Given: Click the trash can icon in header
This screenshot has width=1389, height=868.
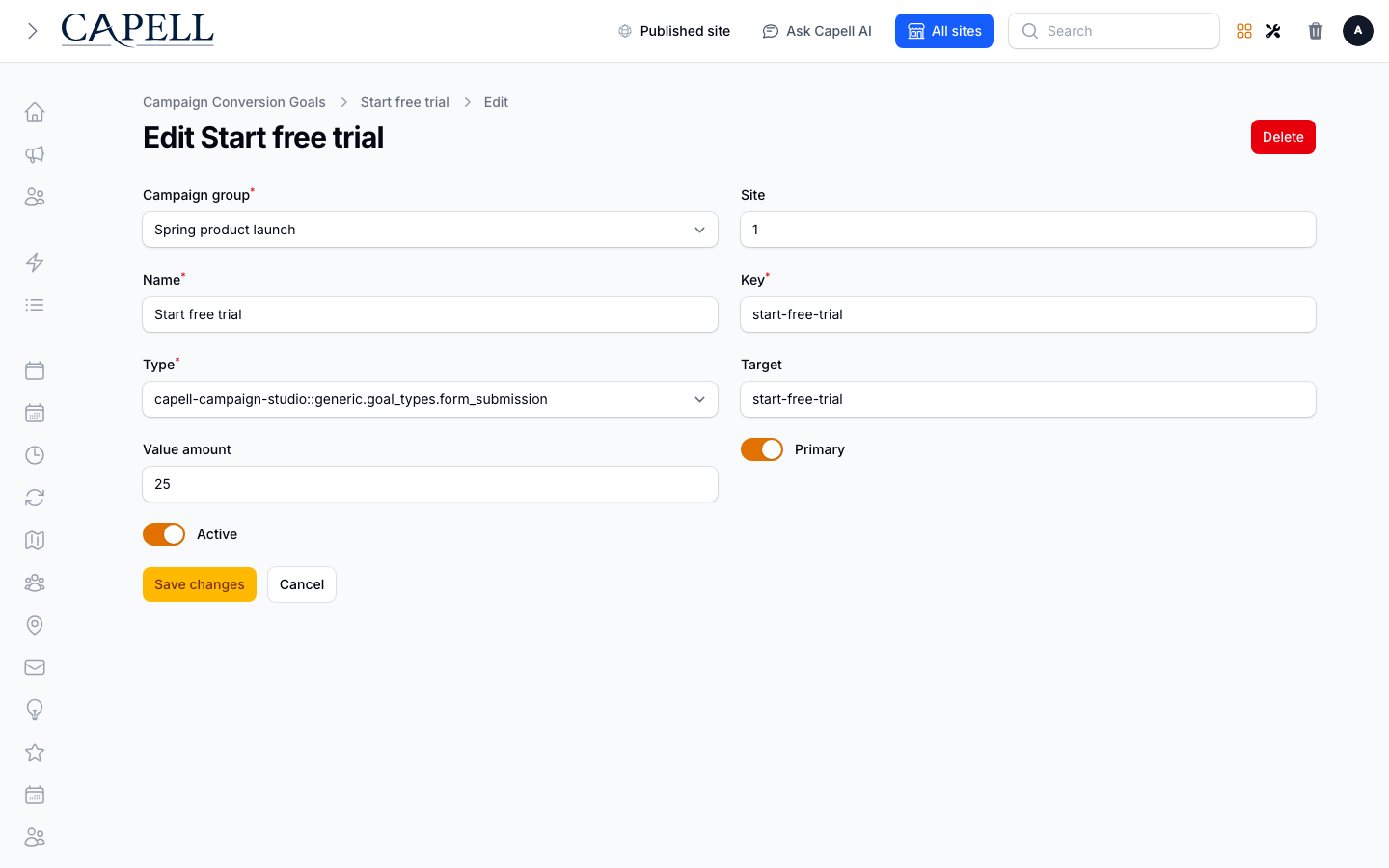Looking at the screenshot, I should click(x=1316, y=31).
